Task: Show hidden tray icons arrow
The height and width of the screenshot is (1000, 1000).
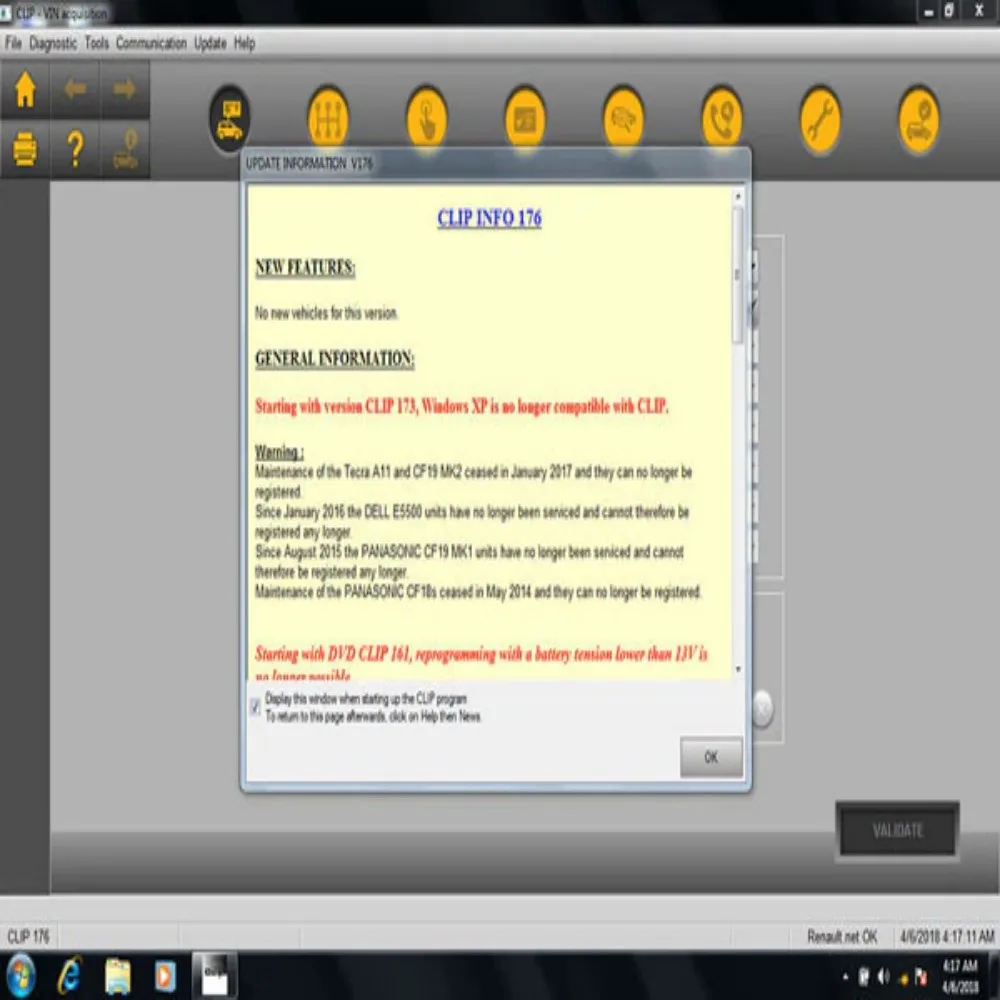Action: [x=846, y=976]
